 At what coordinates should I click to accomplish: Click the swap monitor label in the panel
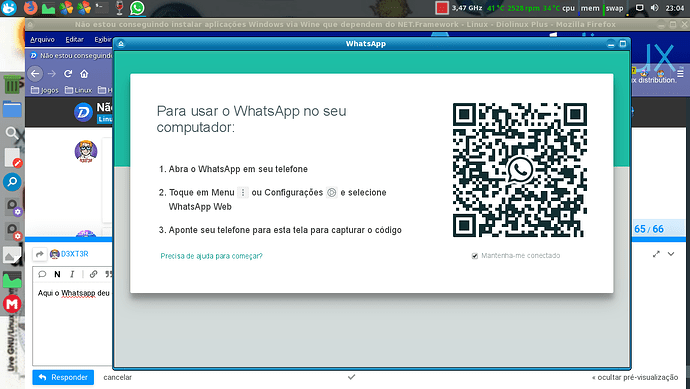[x=614, y=8]
